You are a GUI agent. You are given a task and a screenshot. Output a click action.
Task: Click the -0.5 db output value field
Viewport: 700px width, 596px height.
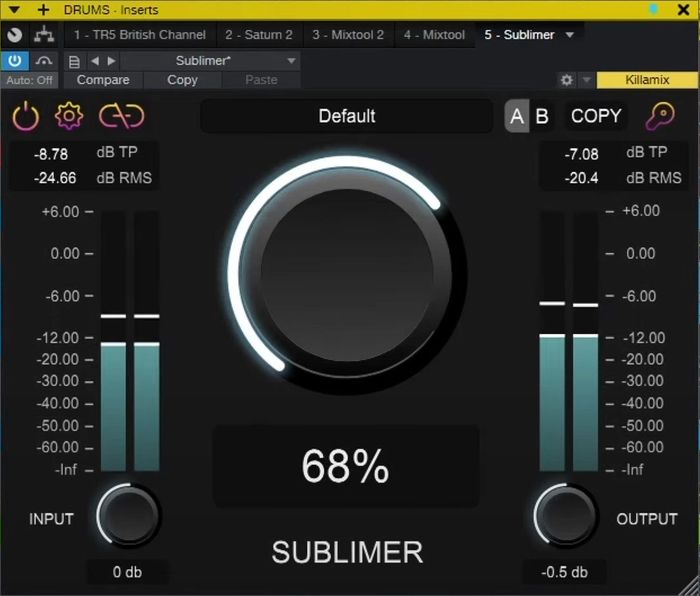point(564,572)
